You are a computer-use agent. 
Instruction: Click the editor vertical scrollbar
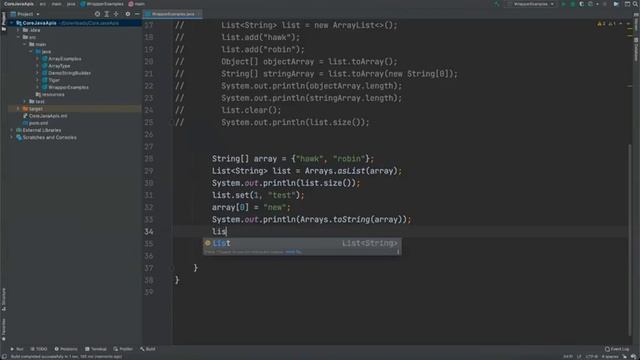(x=630, y=240)
